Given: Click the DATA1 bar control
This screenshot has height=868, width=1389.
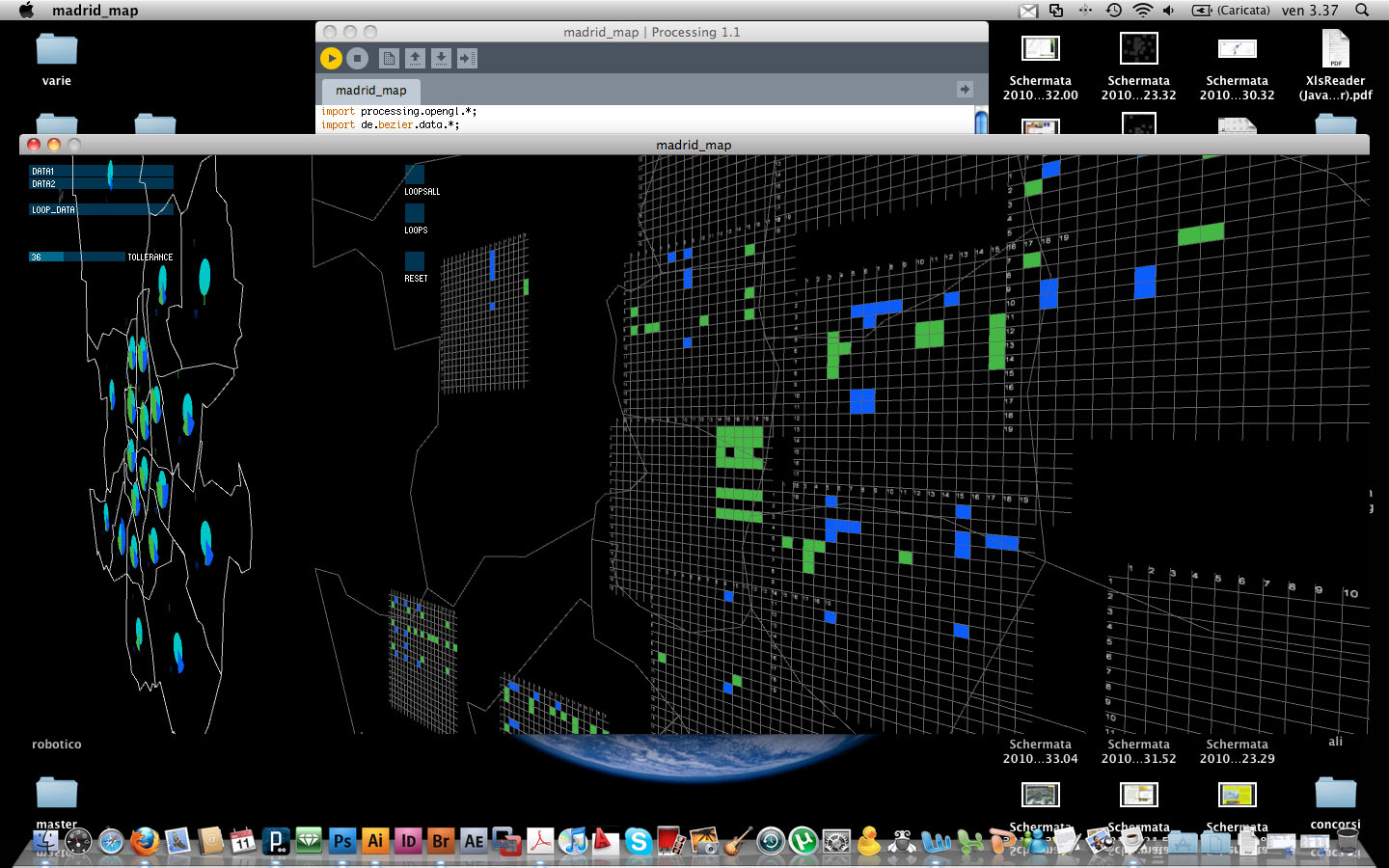Looking at the screenshot, I should [101, 171].
